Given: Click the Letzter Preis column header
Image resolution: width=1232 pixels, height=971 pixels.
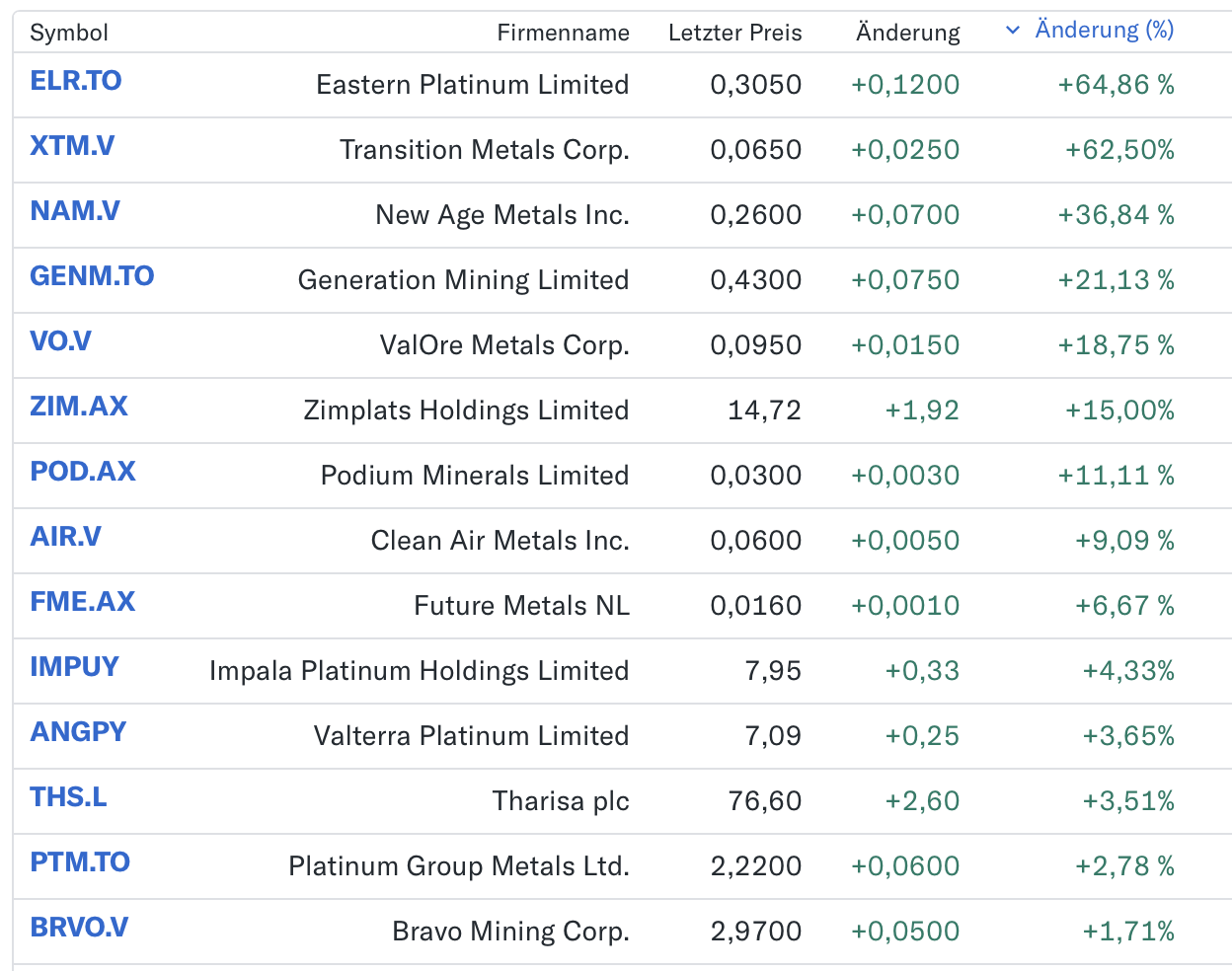Looking at the screenshot, I should tap(734, 33).
